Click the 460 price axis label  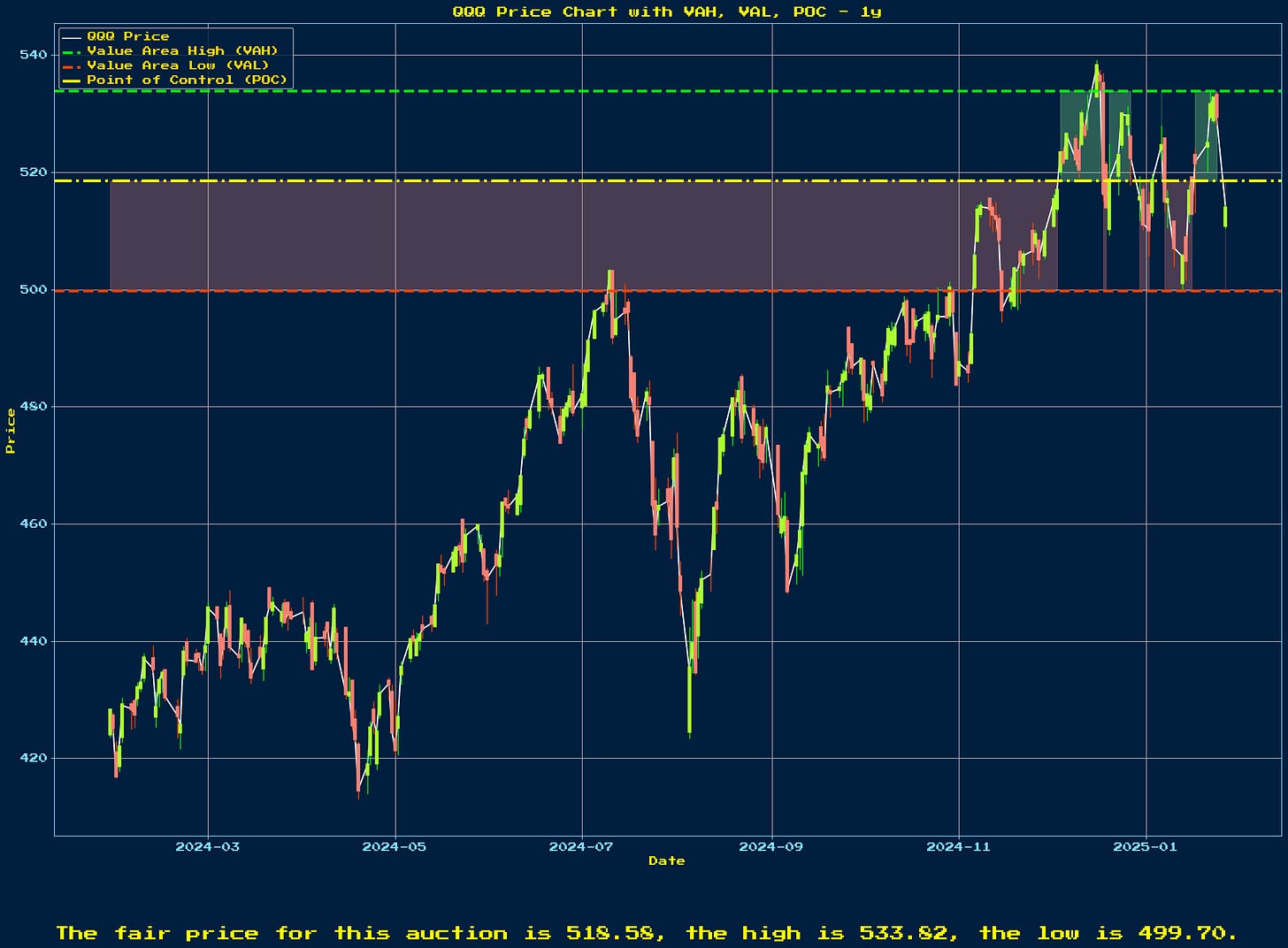pyautogui.click(x=32, y=524)
